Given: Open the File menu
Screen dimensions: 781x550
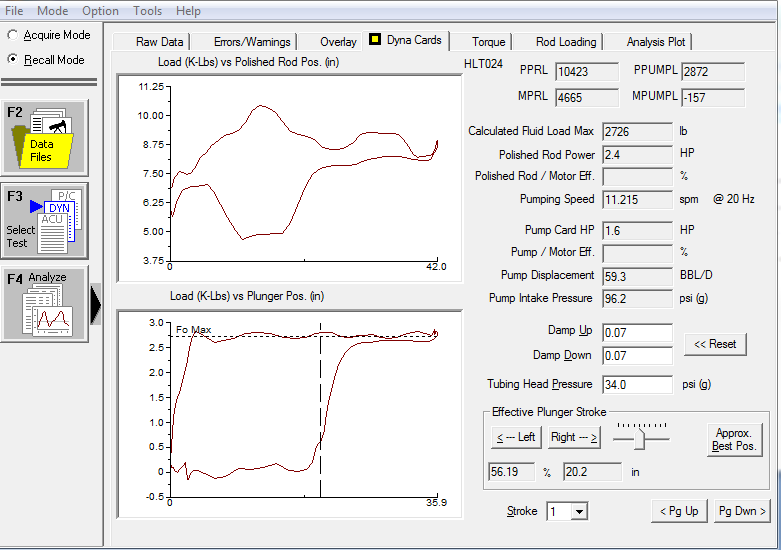Looking at the screenshot, I should click(x=14, y=10).
